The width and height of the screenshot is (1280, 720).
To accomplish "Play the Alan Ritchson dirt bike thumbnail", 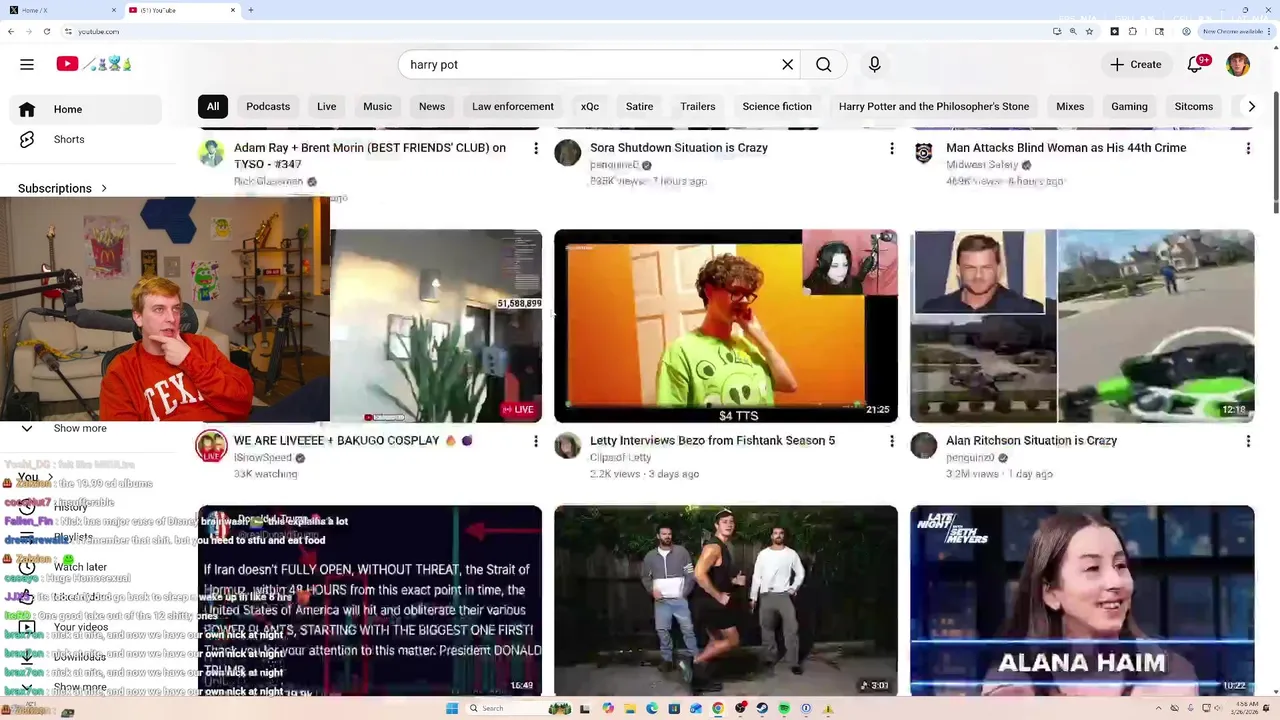I will 1082,326.
